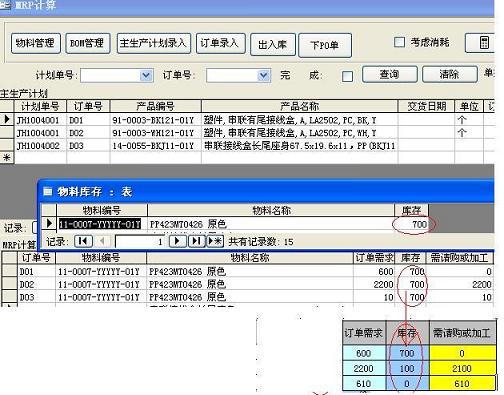Viewport: 504px width, 395px height.
Task: Click 物料名称 header in 物料库存 table
Action: (x=271, y=210)
